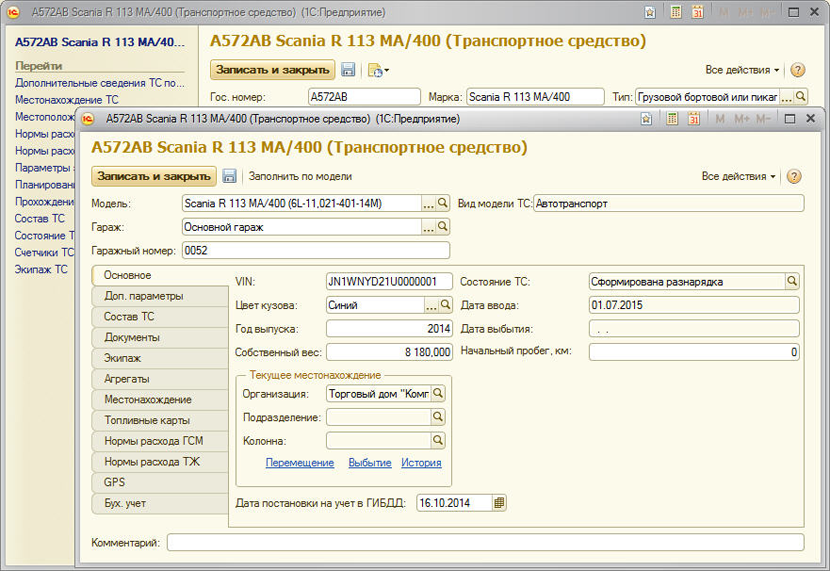The width and height of the screenshot is (830, 571).
Task: Open selection ellipsis for Гараж field
Action: click(x=429, y=227)
